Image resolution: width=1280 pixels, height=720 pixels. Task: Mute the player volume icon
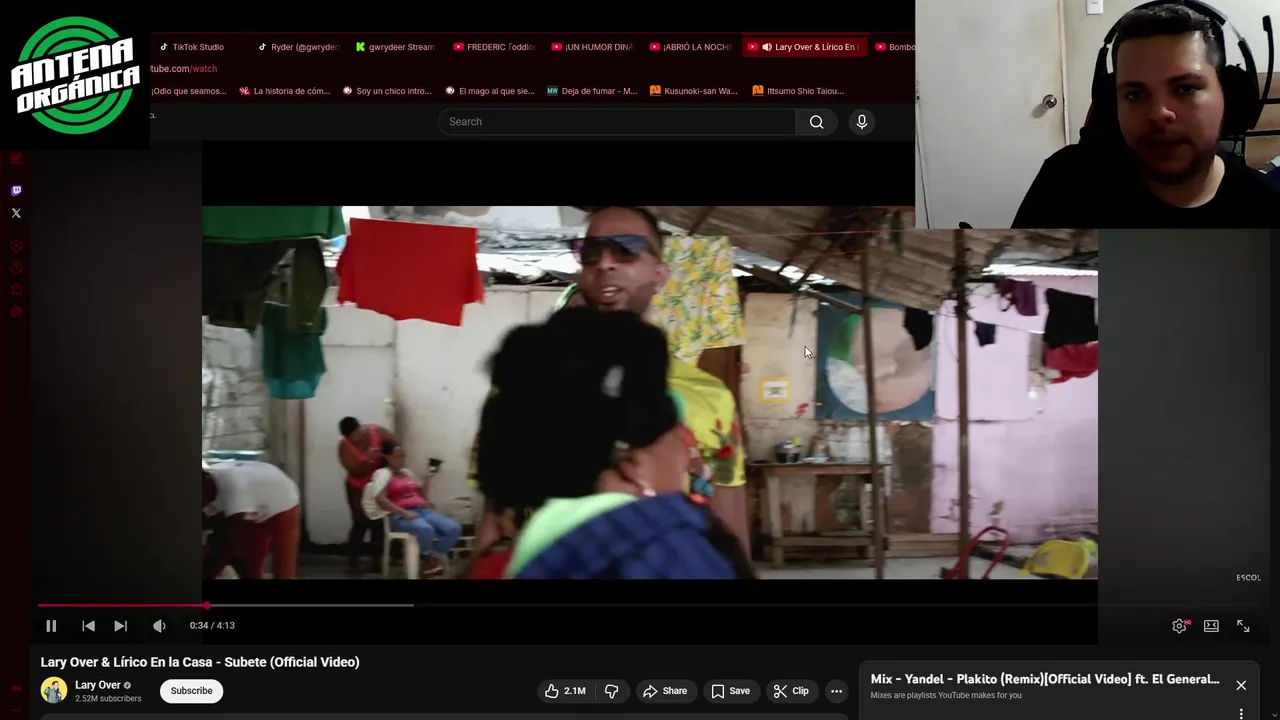pyautogui.click(x=159, y=626)
